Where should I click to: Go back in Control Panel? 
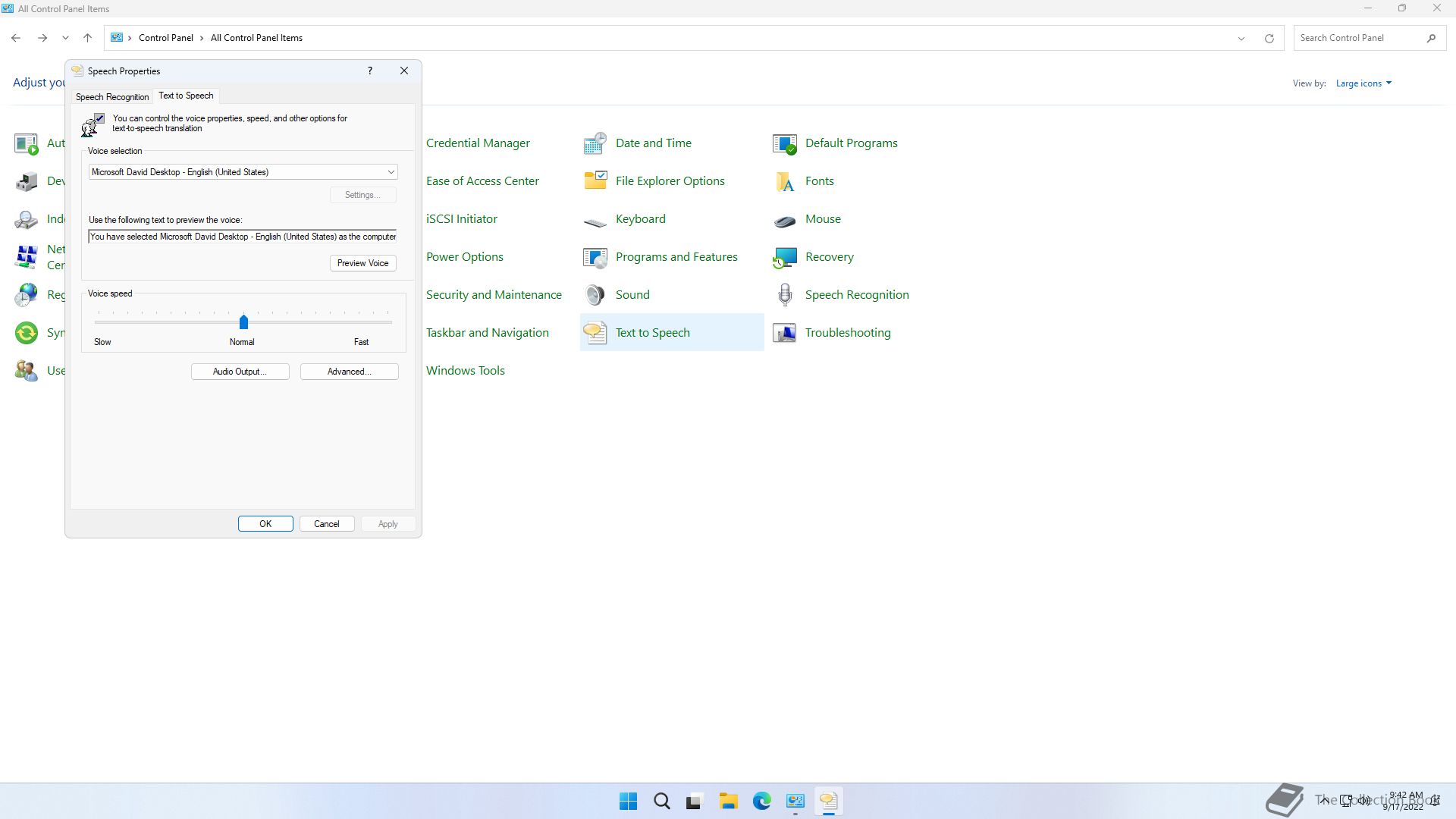point(16,38)
